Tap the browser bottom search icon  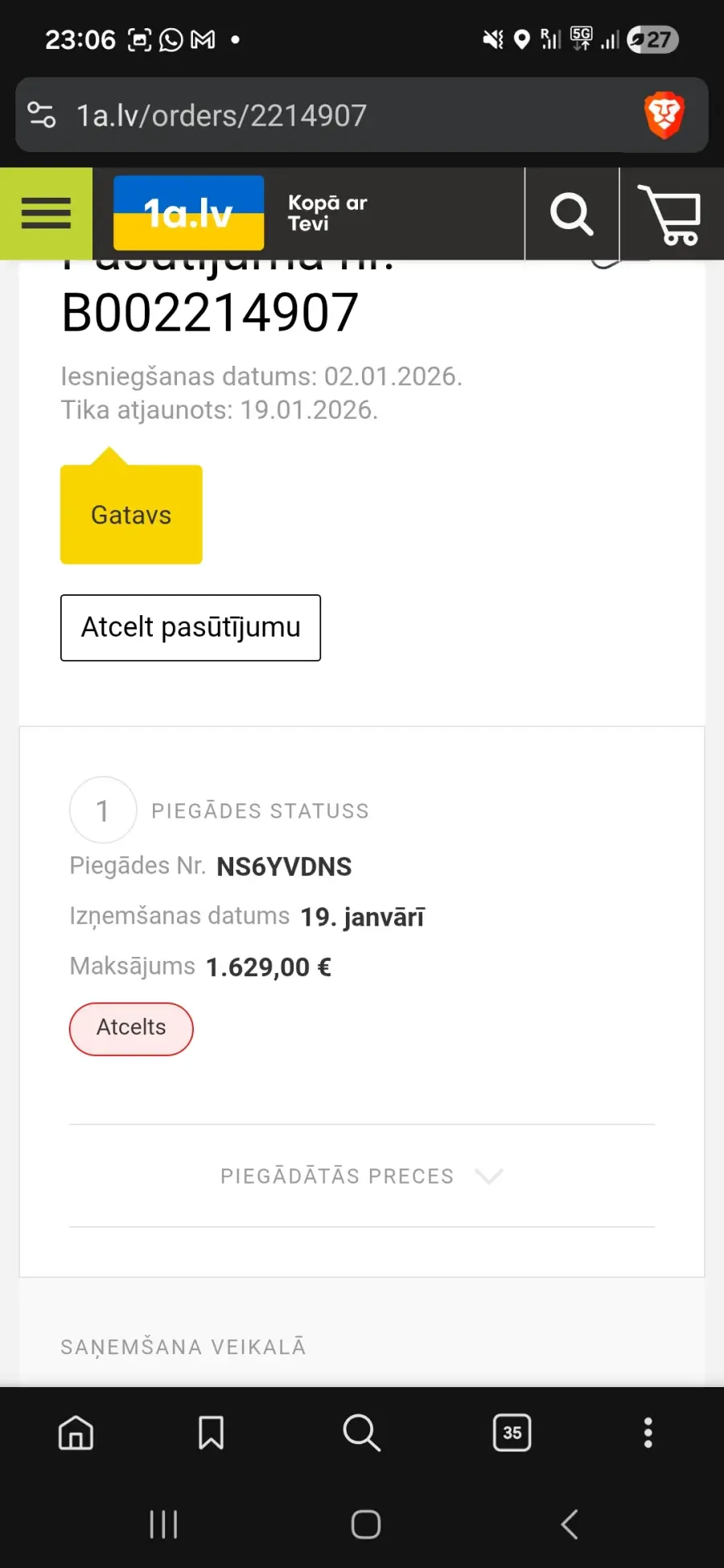[x=361, y=1432]
